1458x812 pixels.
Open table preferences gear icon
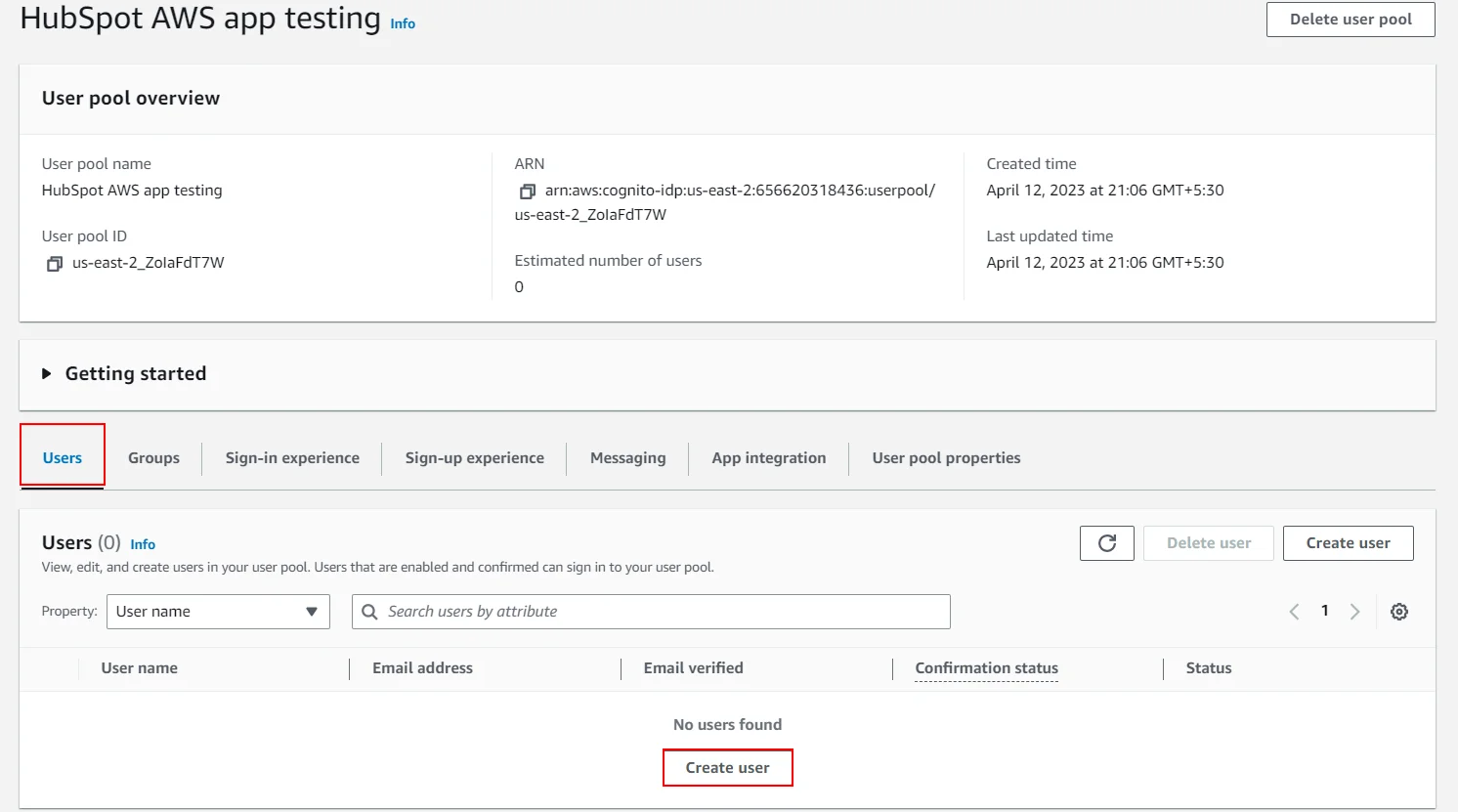coord(1399,612)
